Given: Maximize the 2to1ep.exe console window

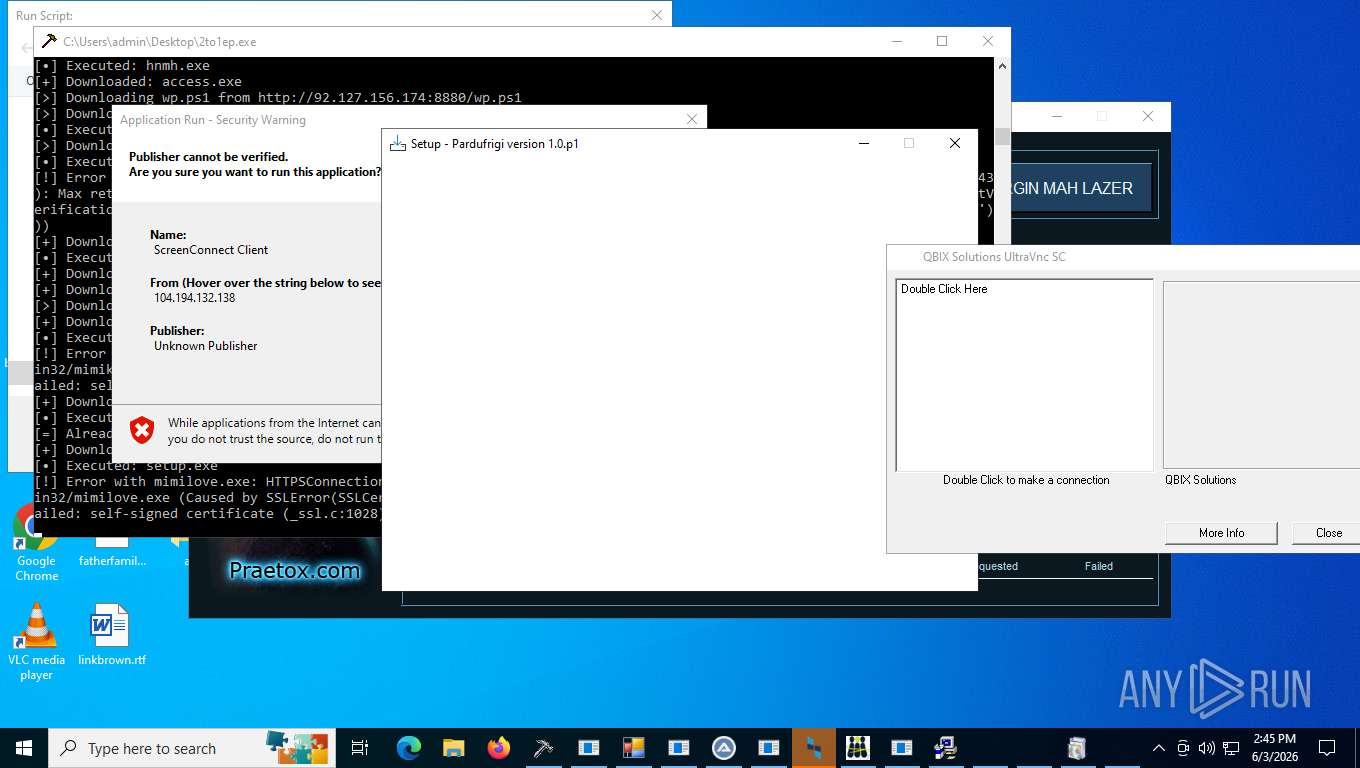Looking at the screenshot, I should [941, 41].
